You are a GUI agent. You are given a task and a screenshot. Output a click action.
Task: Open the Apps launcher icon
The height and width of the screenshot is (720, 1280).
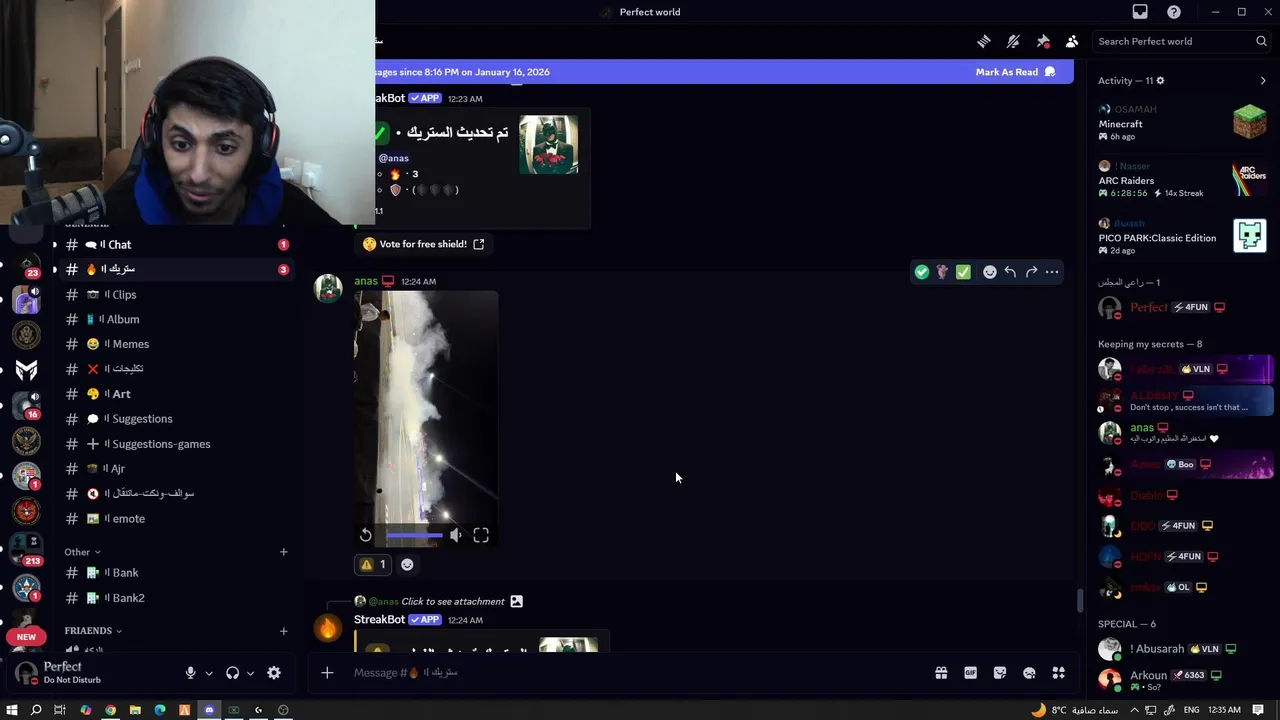click(x=1059, y=673)
